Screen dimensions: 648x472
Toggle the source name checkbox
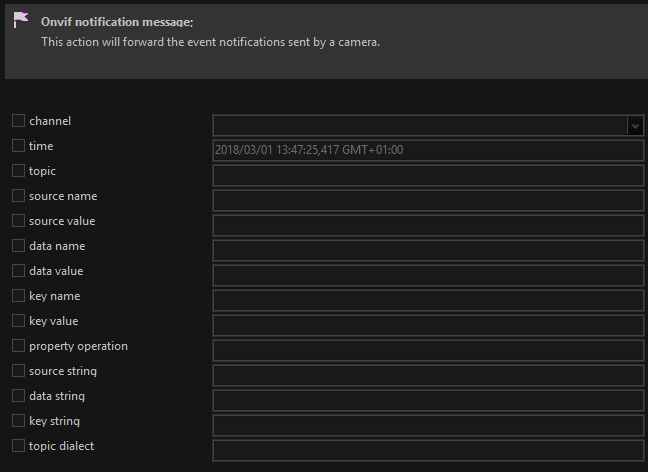18,195
